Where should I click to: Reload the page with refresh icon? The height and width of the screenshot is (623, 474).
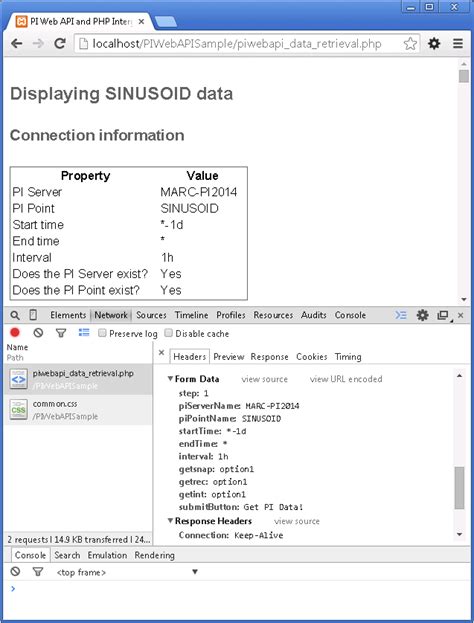pos(60,43)
